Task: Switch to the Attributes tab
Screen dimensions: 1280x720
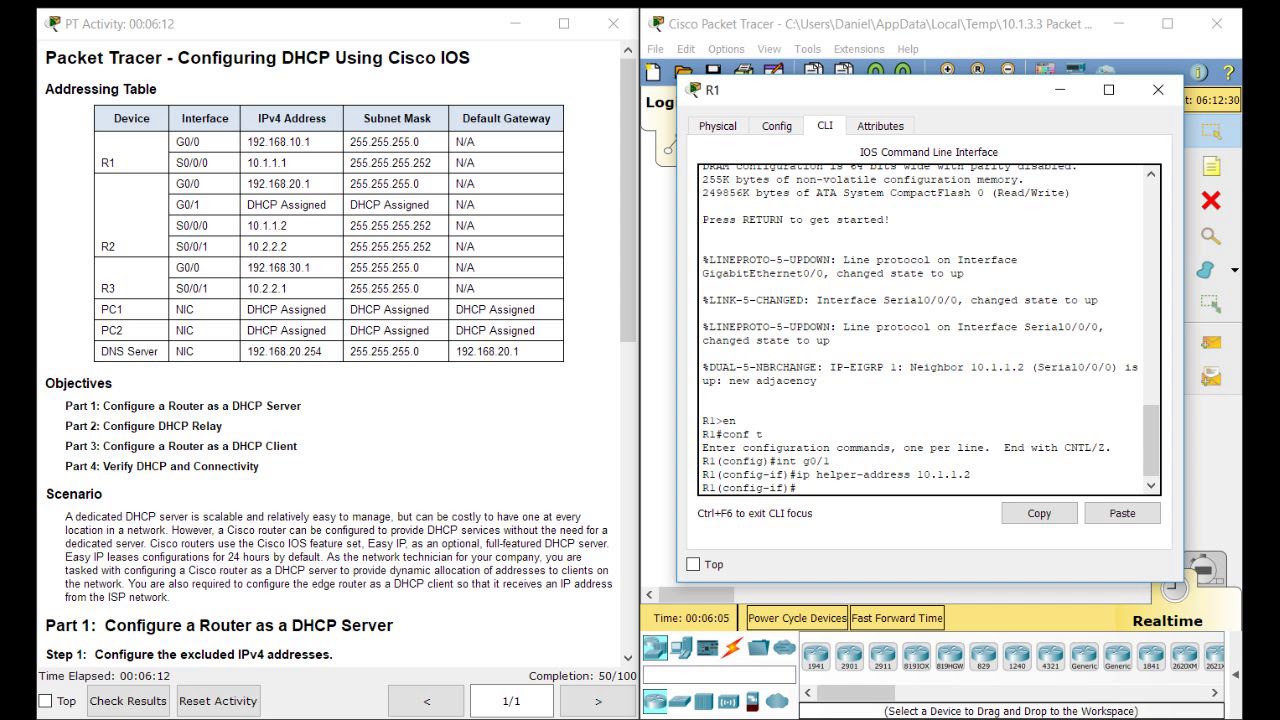Action: (880, 126)
